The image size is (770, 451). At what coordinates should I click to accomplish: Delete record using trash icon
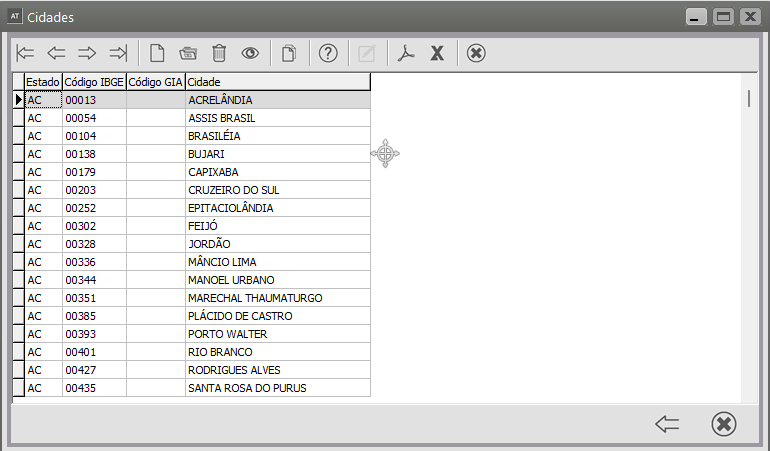tap(219, 53)
